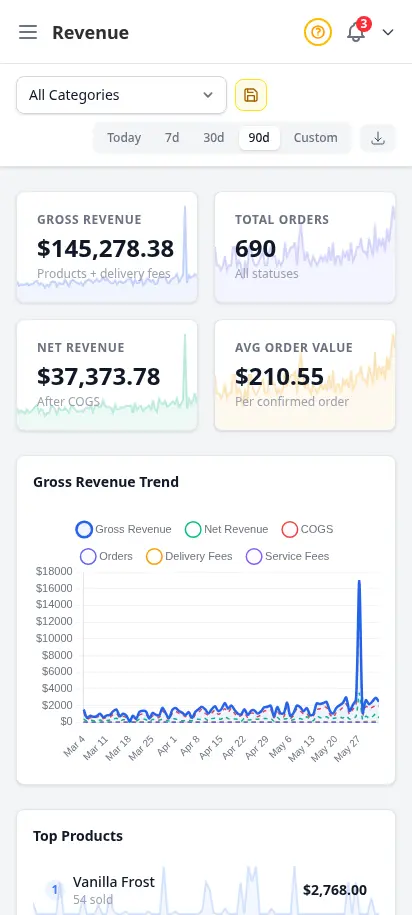Open the notifications bell with badge
This screenshot has width=412, height=915.
(x=357, y=32)
